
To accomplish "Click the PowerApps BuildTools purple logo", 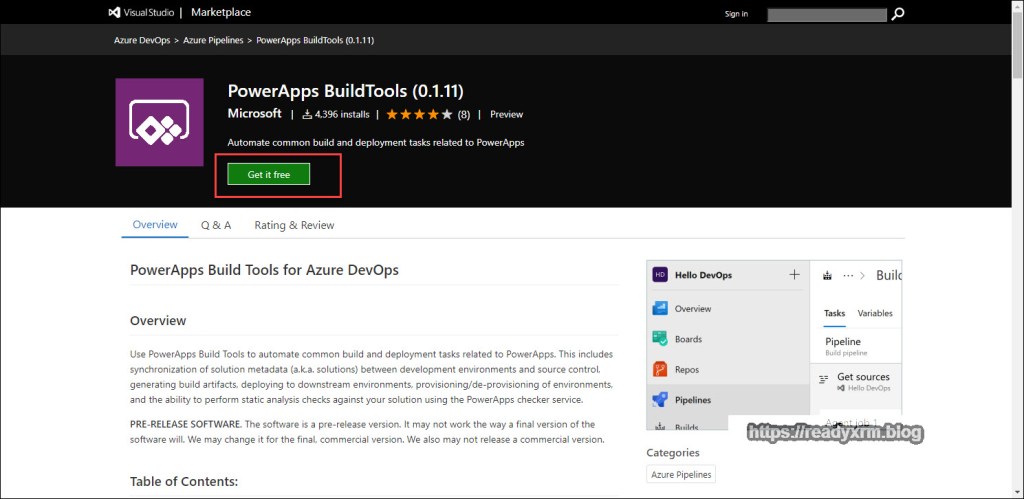I will [159, 122].
